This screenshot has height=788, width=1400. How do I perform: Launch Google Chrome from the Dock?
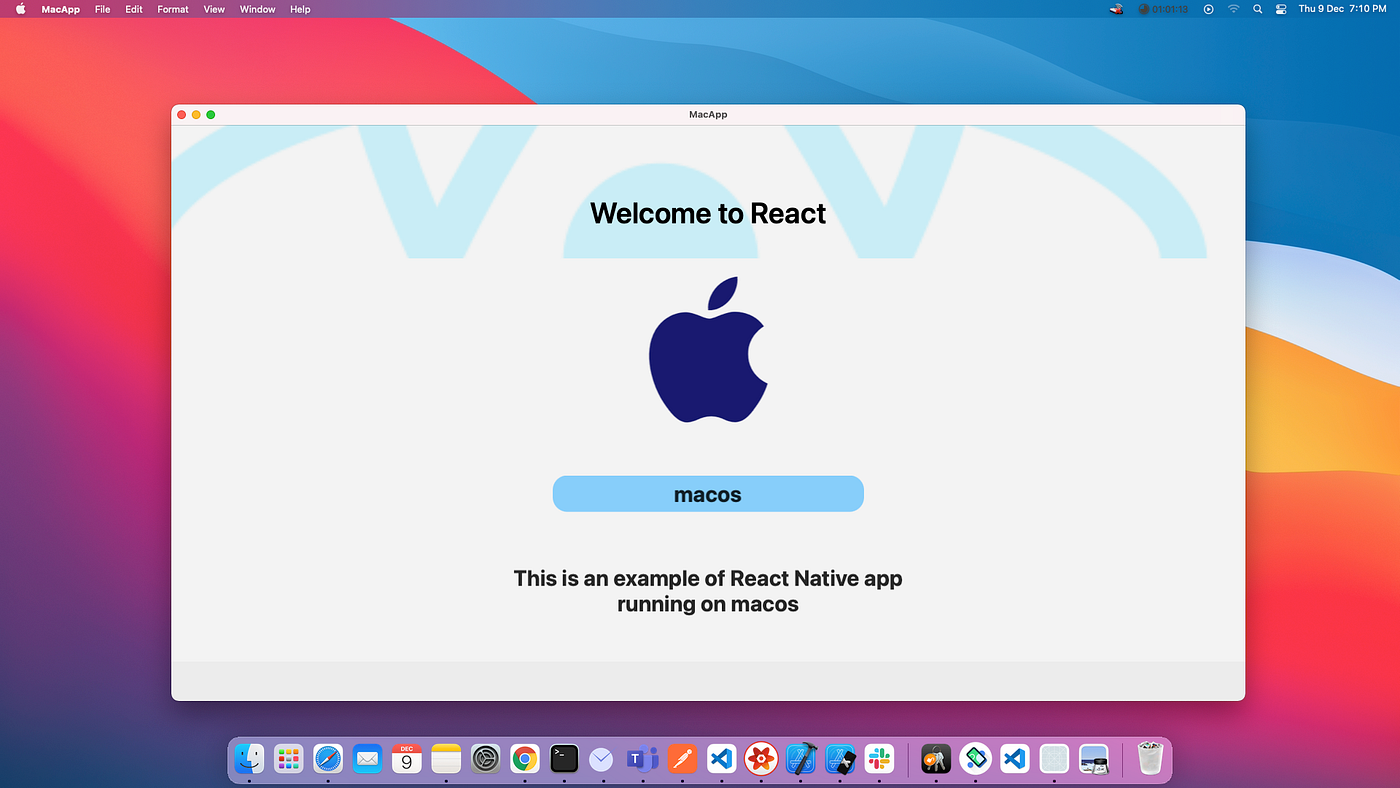(524, 758)
